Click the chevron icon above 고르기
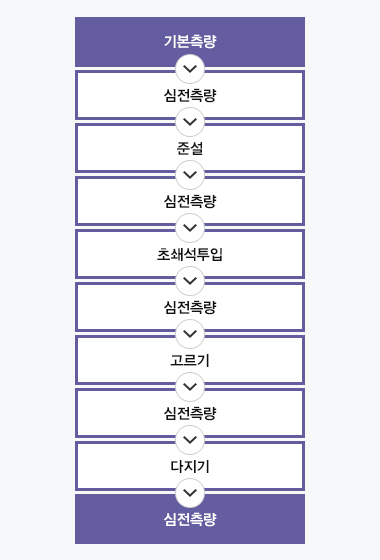 point(190,334)
